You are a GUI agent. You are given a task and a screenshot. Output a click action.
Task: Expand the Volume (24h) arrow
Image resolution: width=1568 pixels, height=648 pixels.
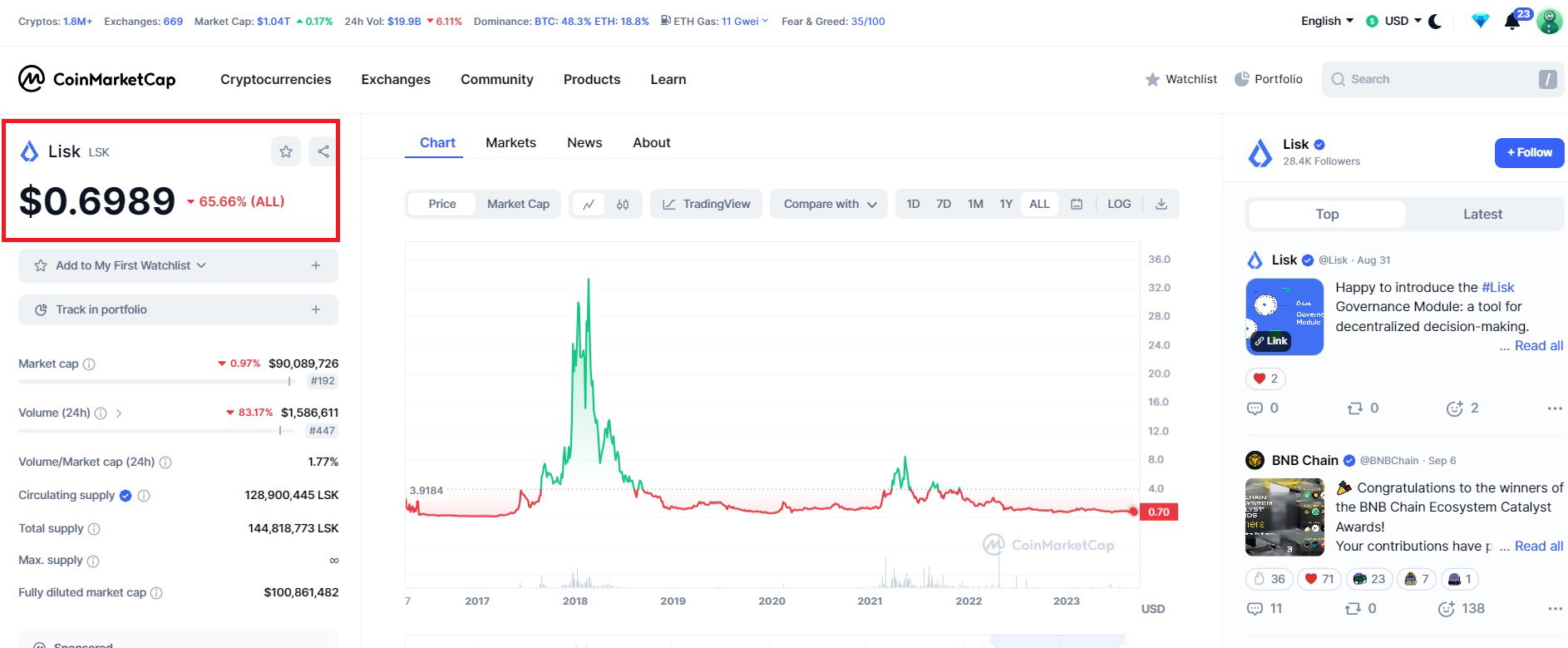[x=119, y=413]
